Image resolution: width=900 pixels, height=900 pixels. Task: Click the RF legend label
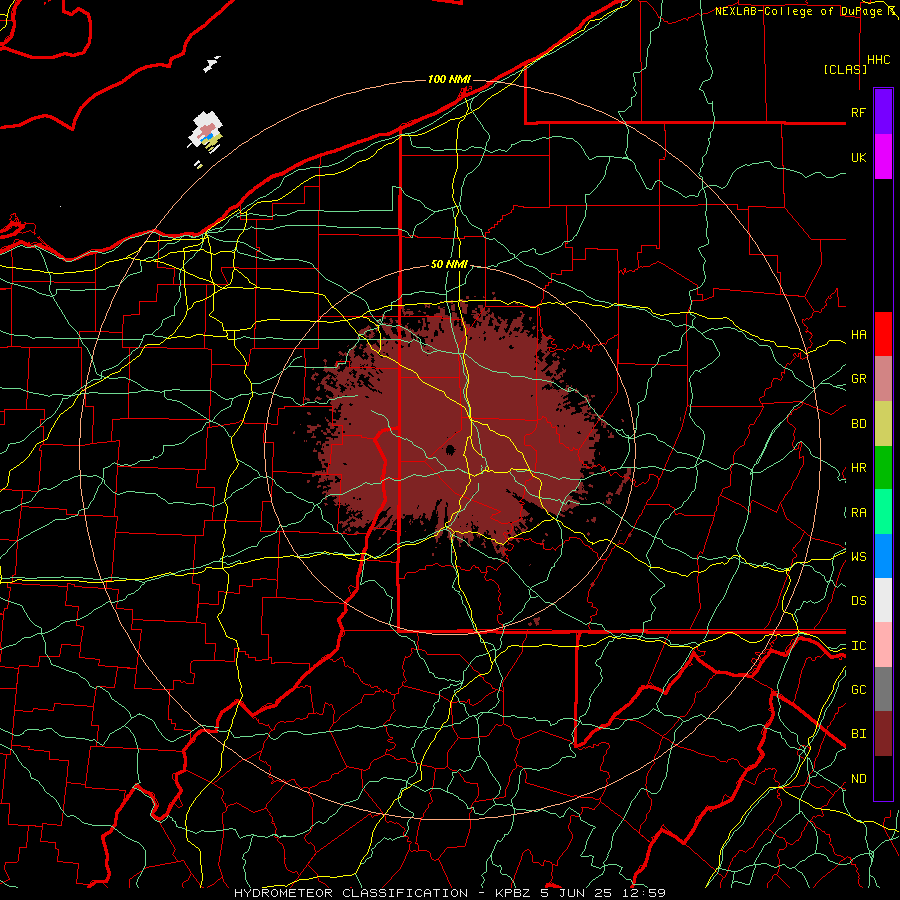[x=858, y=112]
